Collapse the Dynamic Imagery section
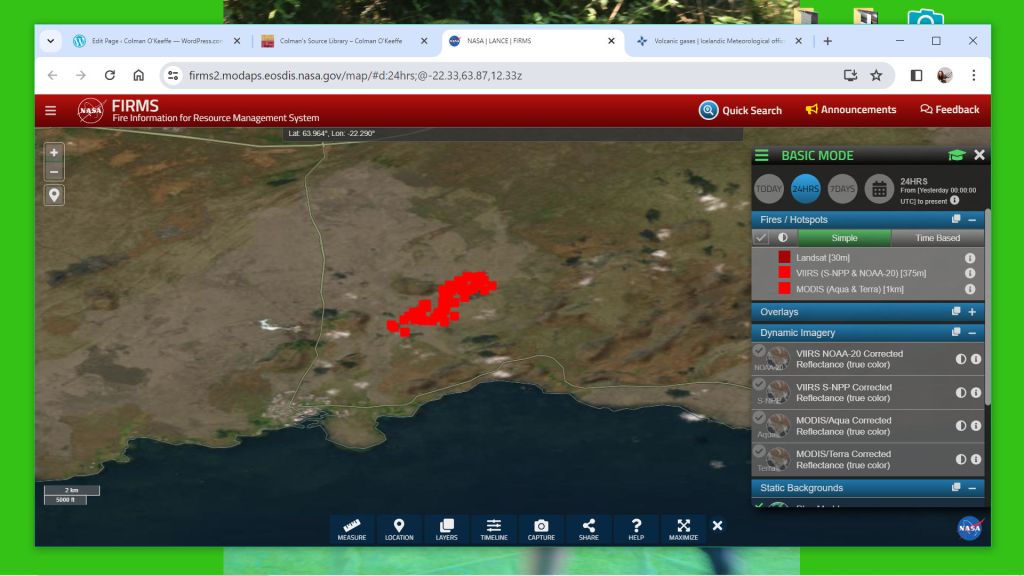 [971, 332]
